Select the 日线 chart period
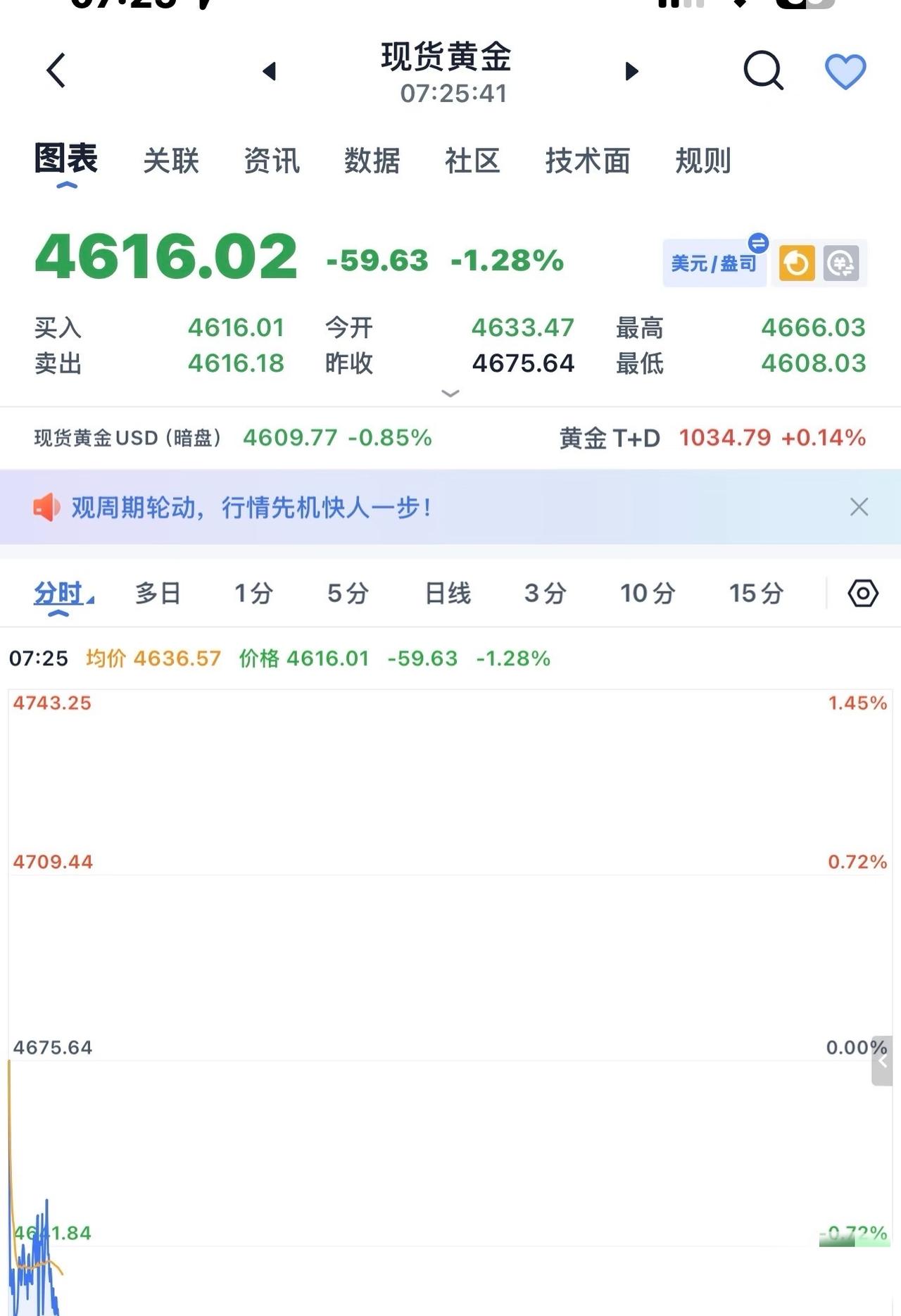Viewport: 901px width, 1316px height. (448, 594)
